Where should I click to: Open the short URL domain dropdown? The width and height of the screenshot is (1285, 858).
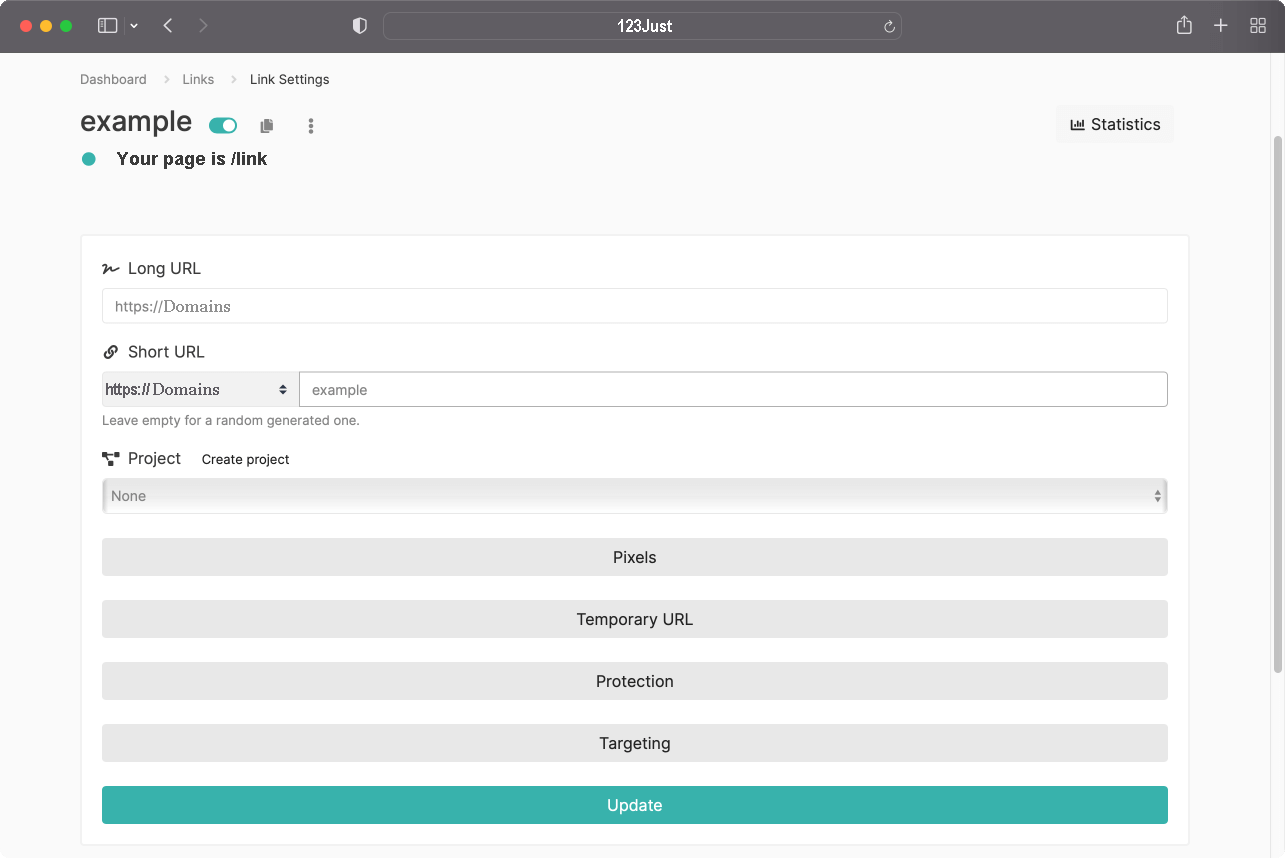[200, 390]
